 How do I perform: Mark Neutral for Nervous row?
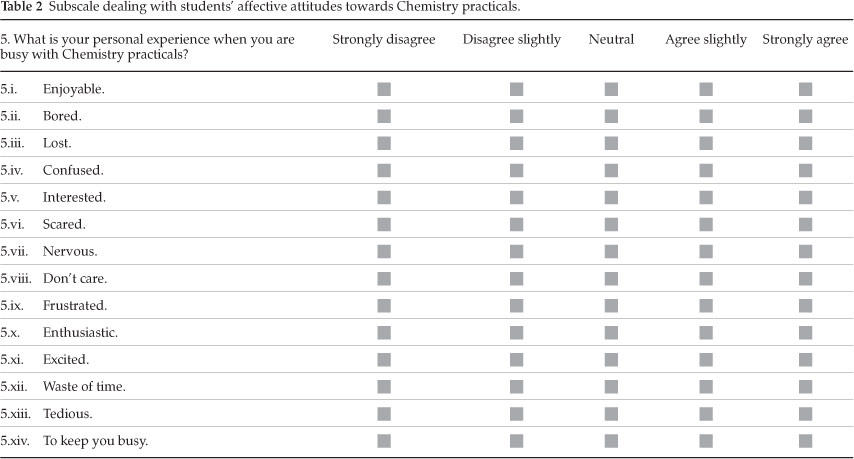611,251
